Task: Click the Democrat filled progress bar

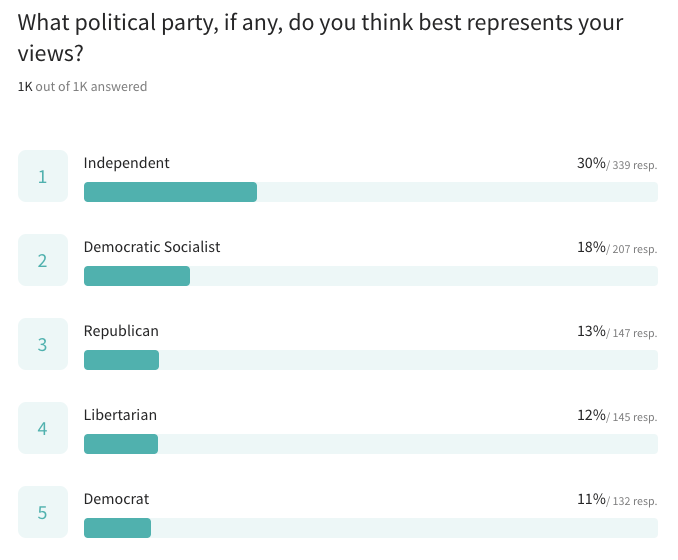Action: [118, 528]
